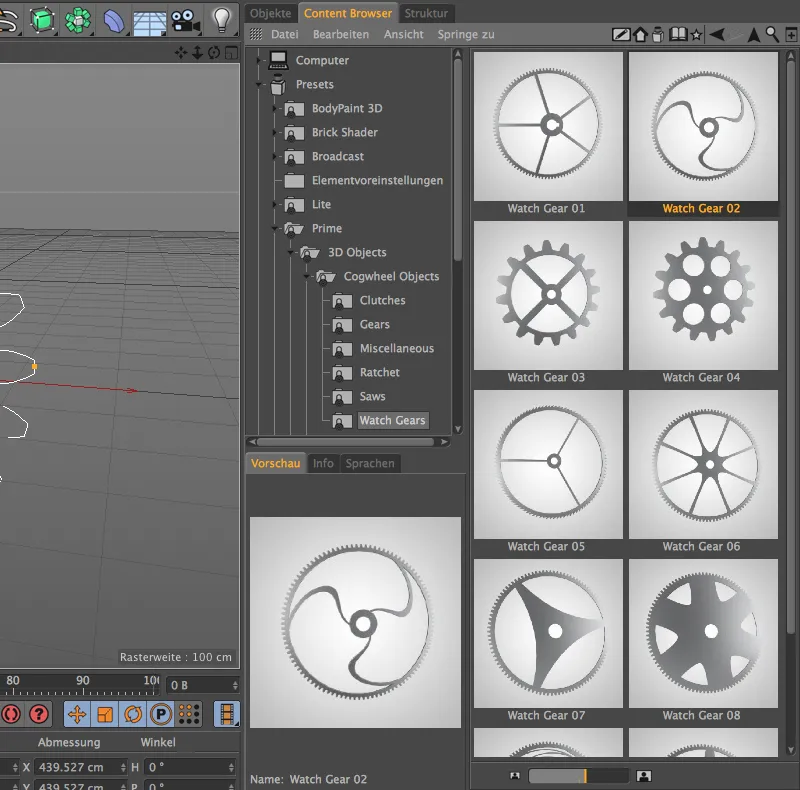Viewport: 800px width, 790px height.
Task: Select the Elementvoreinstellungen folder
Action: coord(378,180)
